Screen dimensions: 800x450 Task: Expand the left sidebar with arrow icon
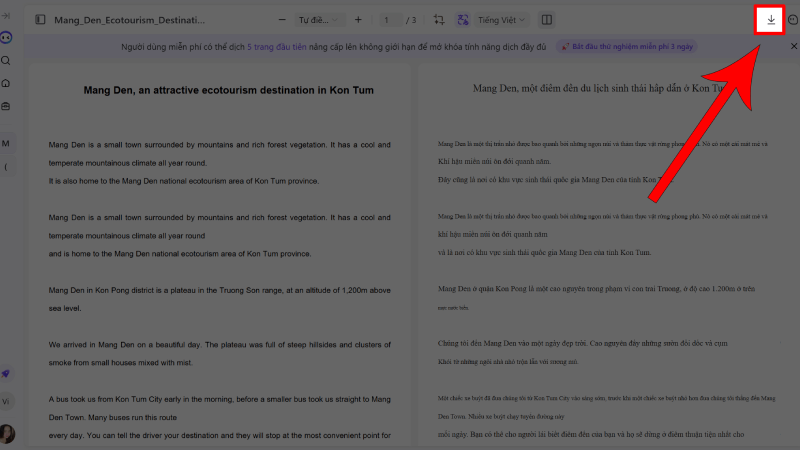click(x=7, y=16)
